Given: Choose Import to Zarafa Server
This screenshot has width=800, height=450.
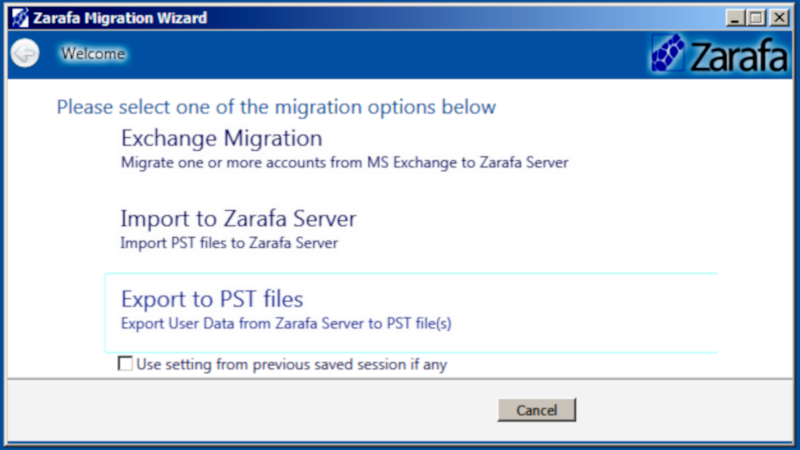Looking at the screenshot, I should click(238, 218).
